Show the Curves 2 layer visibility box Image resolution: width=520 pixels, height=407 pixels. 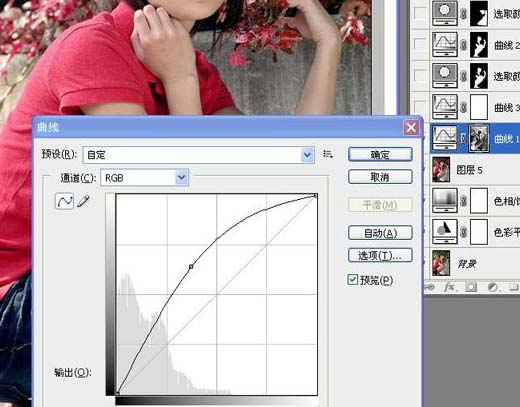(419, 44)
